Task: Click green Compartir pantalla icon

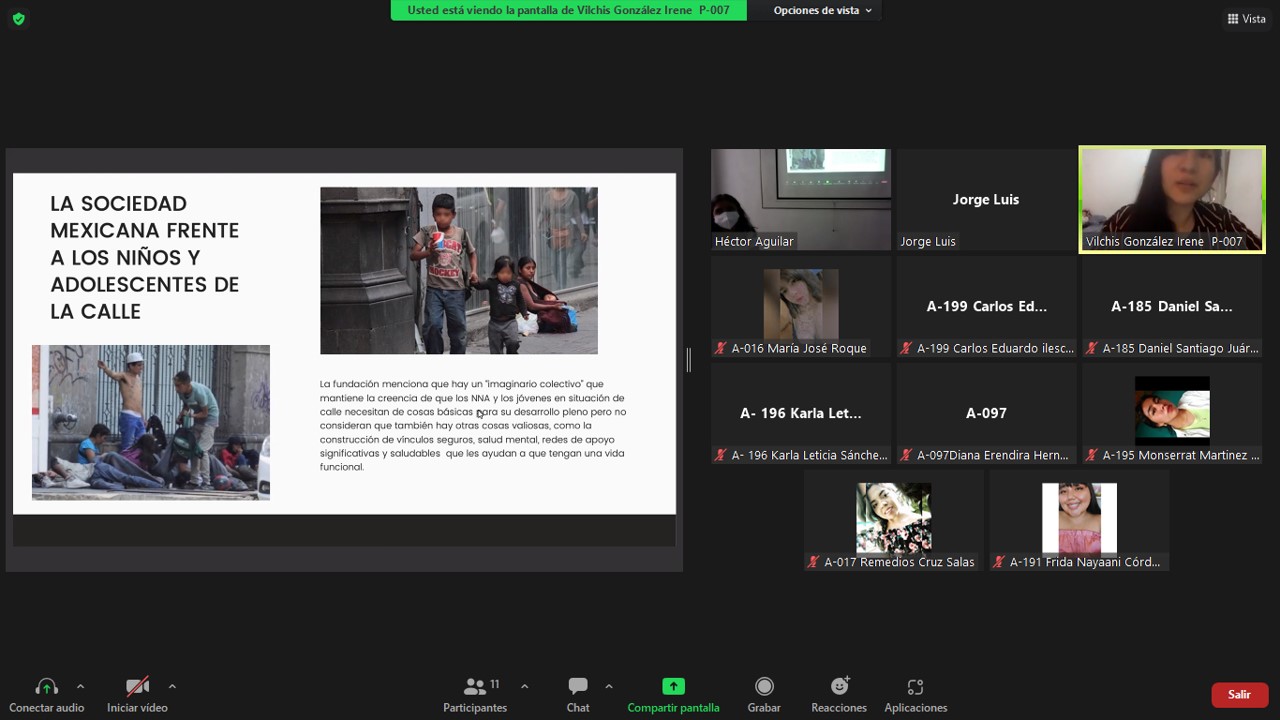Action: pyautogui.click(x=673, y=686)
